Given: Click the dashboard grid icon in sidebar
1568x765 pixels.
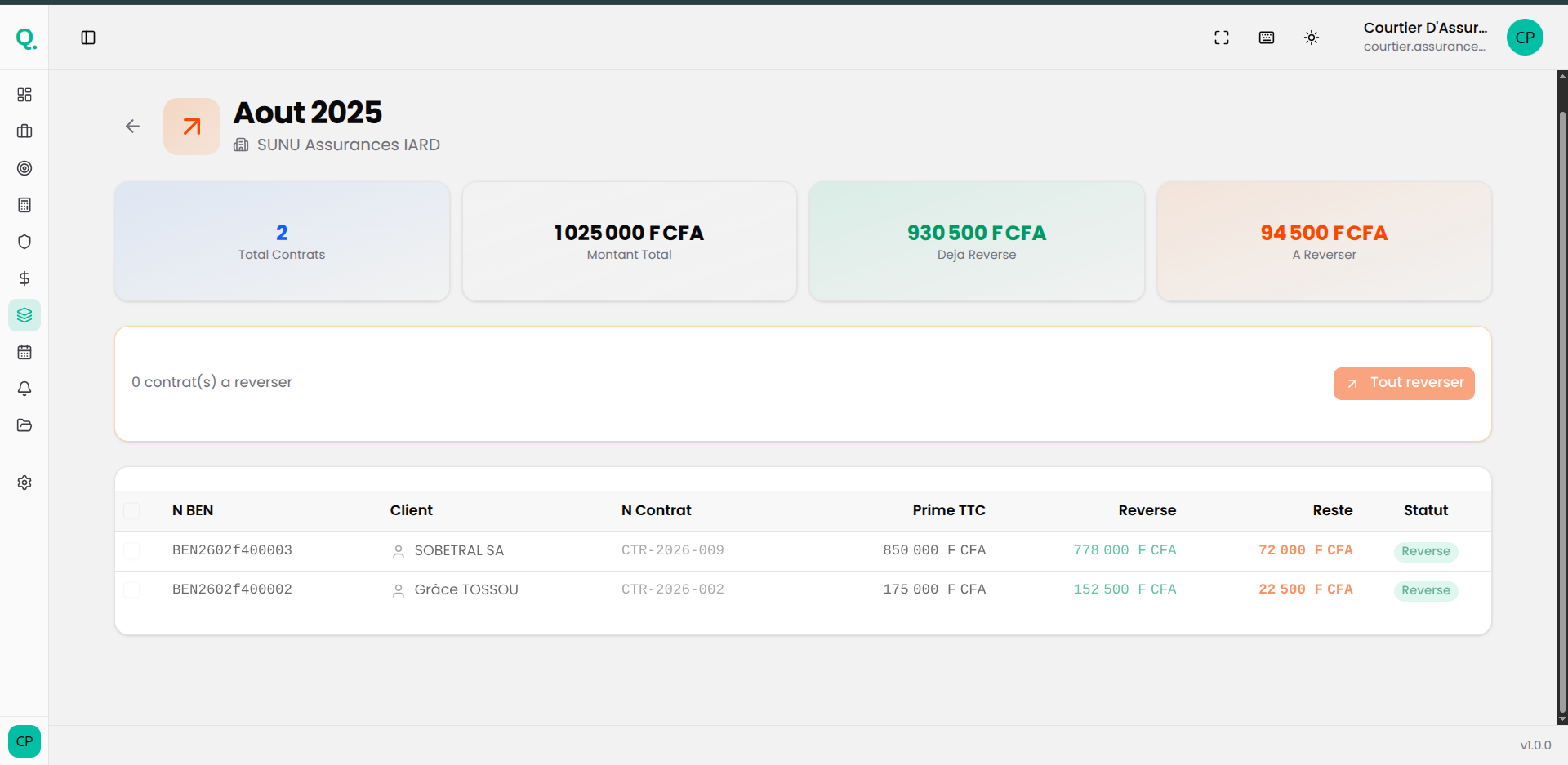Looking at the screenshot, I should click(24, 95).
